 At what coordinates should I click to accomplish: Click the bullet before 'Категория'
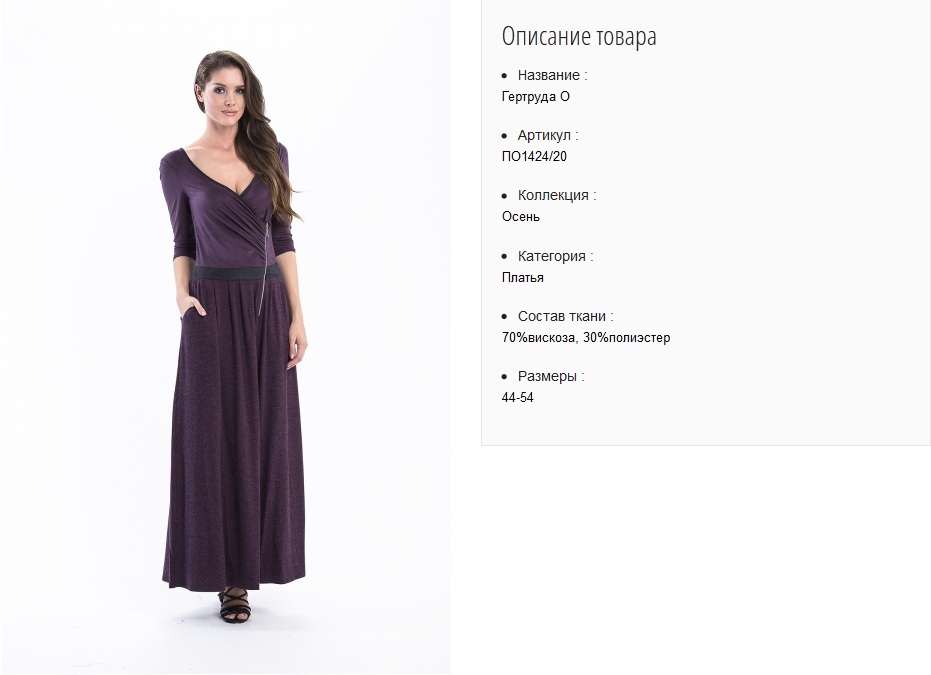click(x=505, y=256)
